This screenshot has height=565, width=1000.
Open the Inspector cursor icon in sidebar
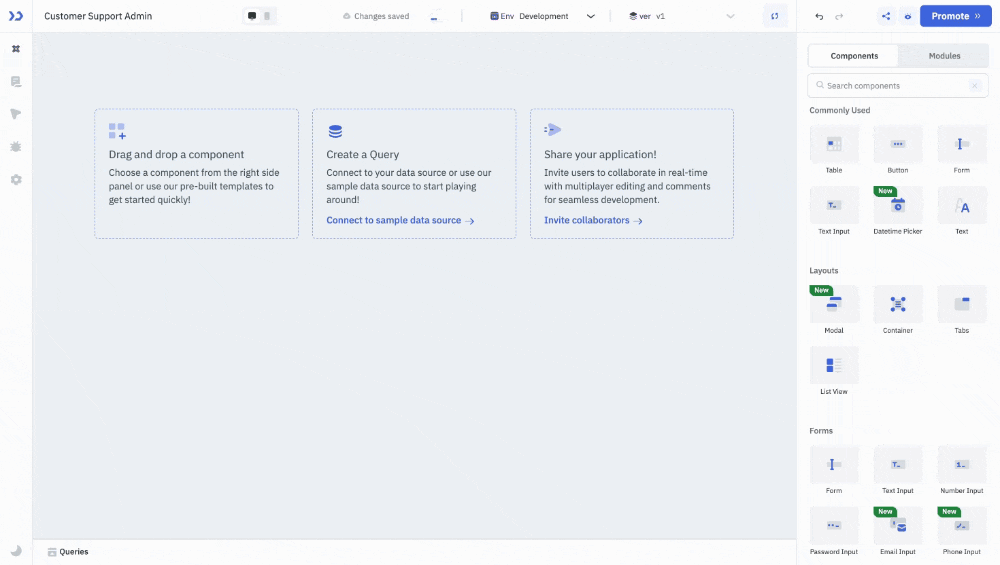click(x=16, y=114)
